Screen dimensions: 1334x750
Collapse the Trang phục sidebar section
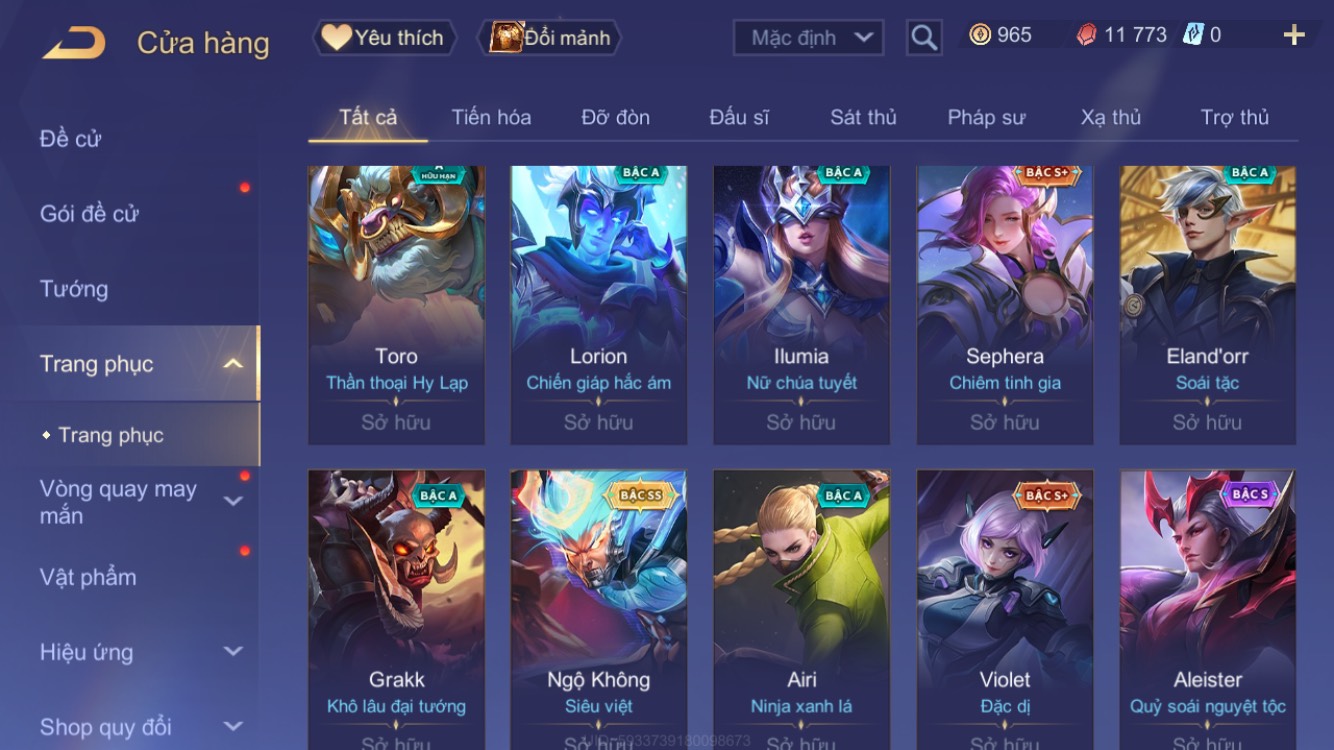tap(233, 363)
